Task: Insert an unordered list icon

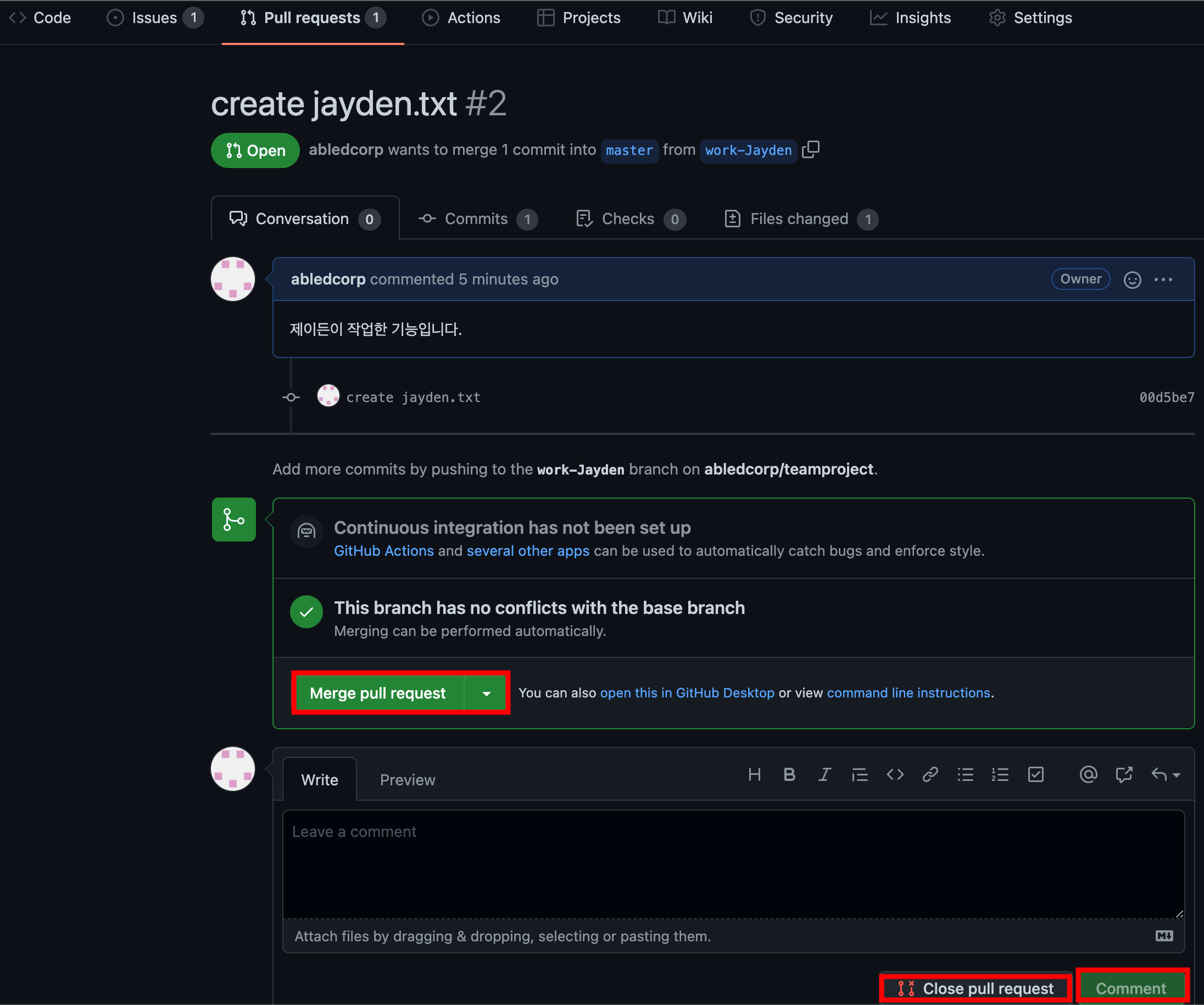Action: [x=966, y=775]
